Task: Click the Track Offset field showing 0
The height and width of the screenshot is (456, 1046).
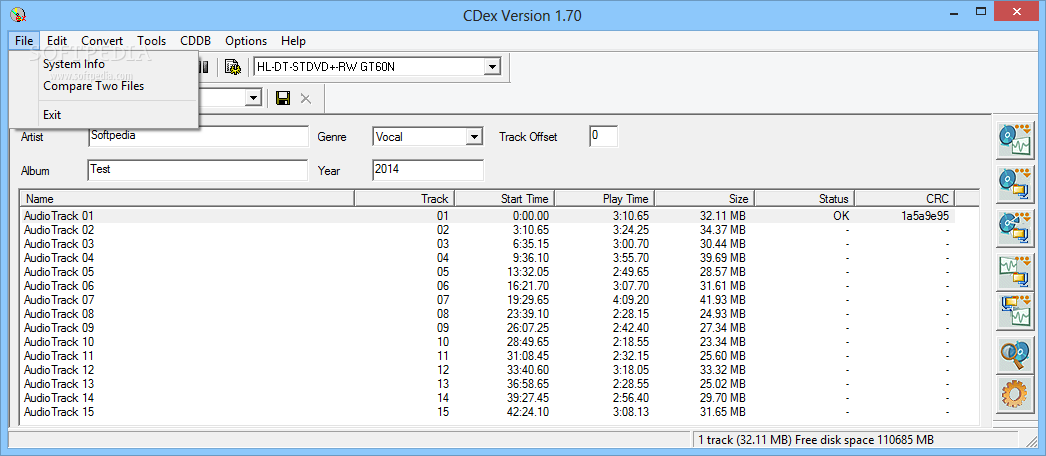Action: (604, 136)
